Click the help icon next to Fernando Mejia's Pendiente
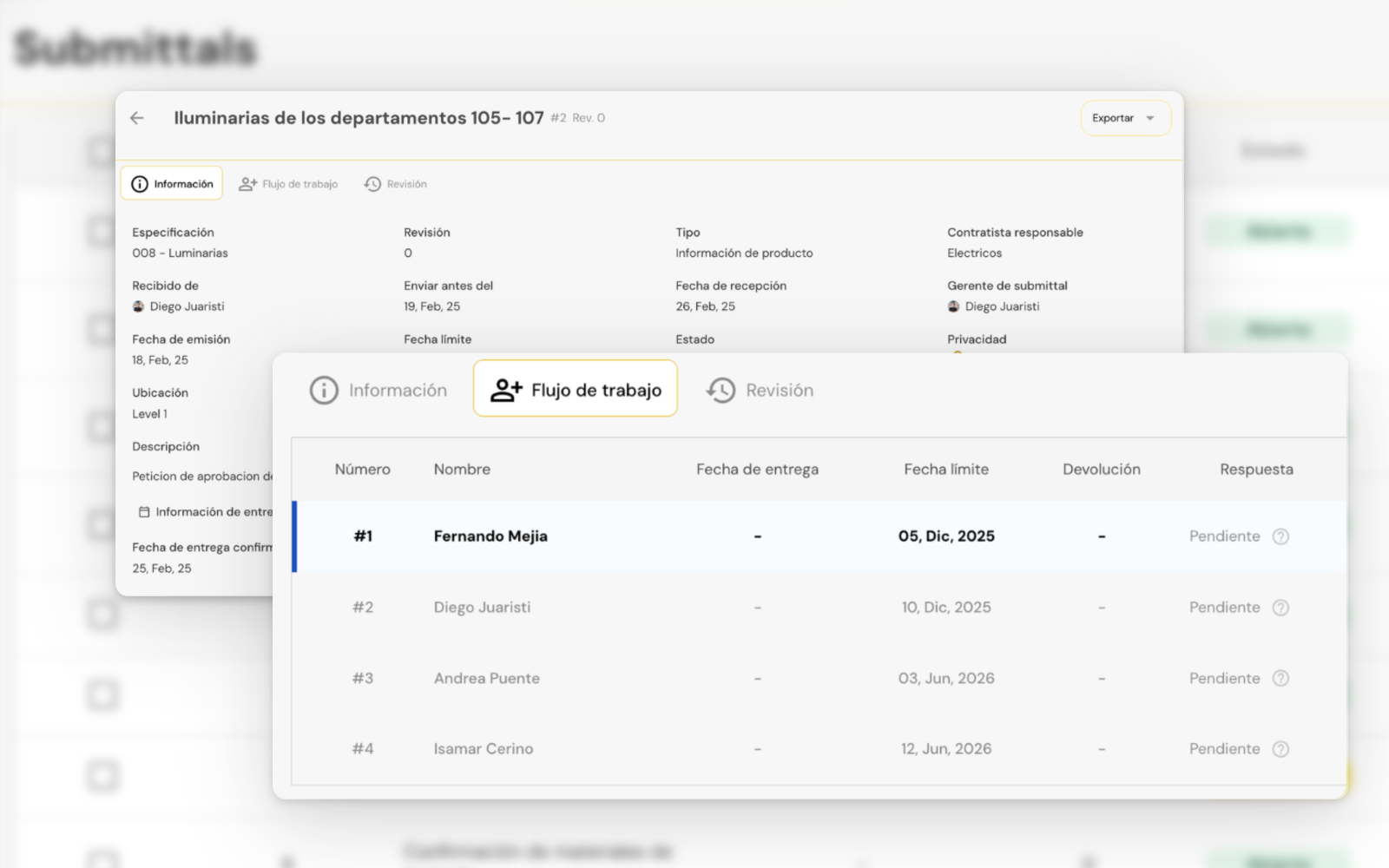1389x868 pixels. tap(1280, 536)
